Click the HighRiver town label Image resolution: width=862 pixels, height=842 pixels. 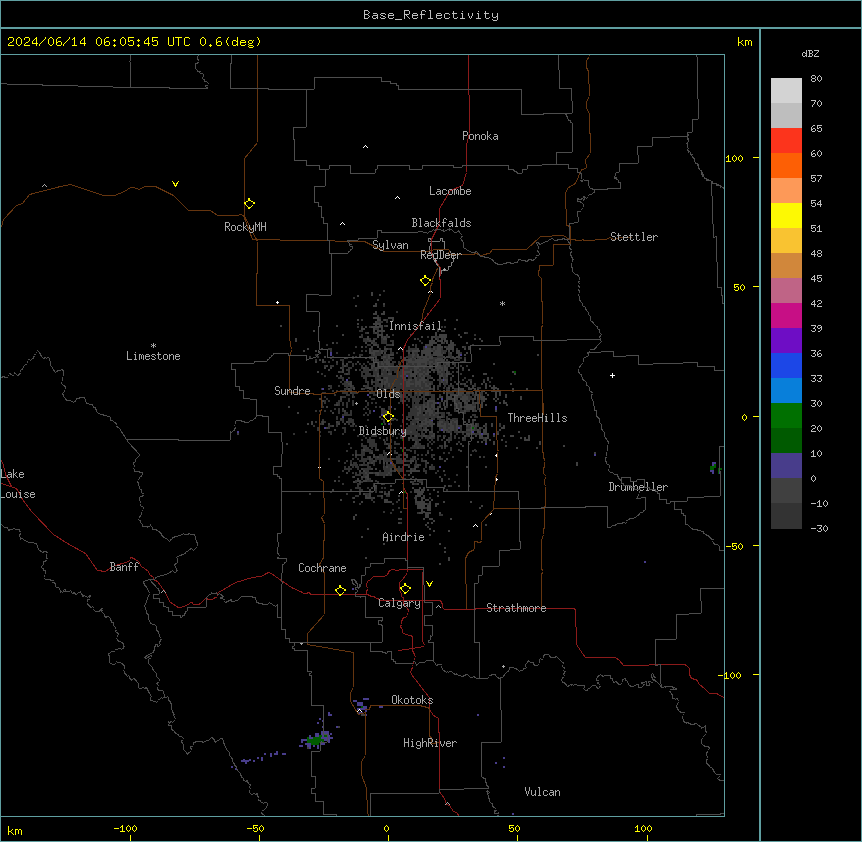click(x=430, y=743)
